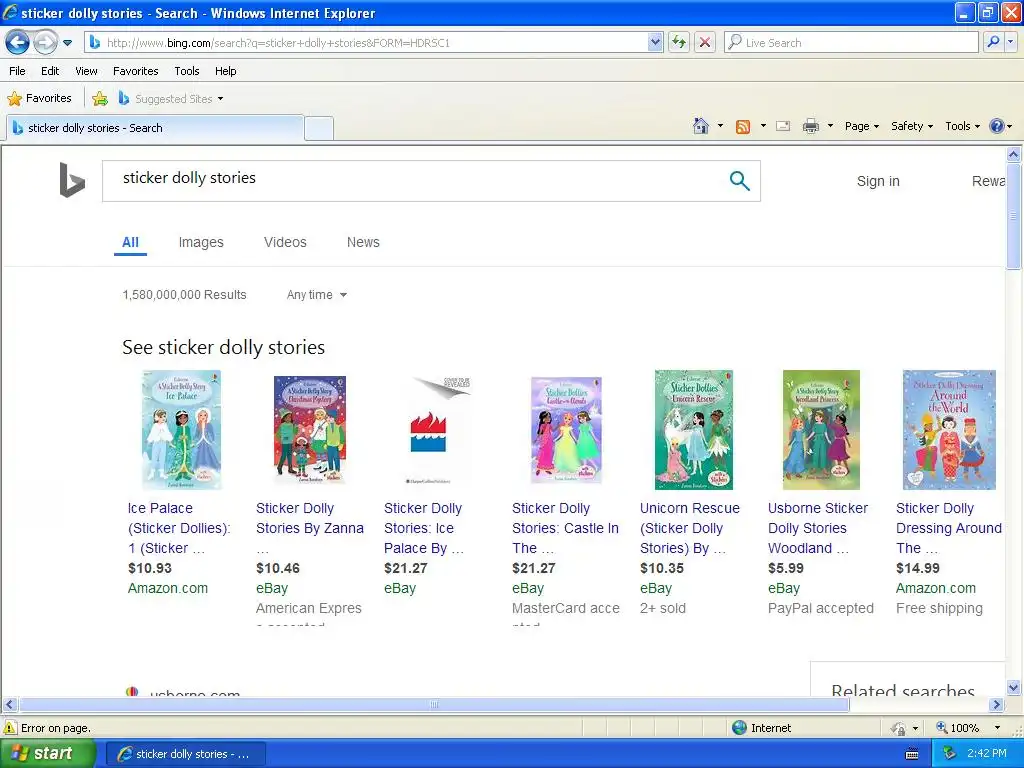
Task: Open the View menu
Action: pyautogui.click(x=86, y=71)
